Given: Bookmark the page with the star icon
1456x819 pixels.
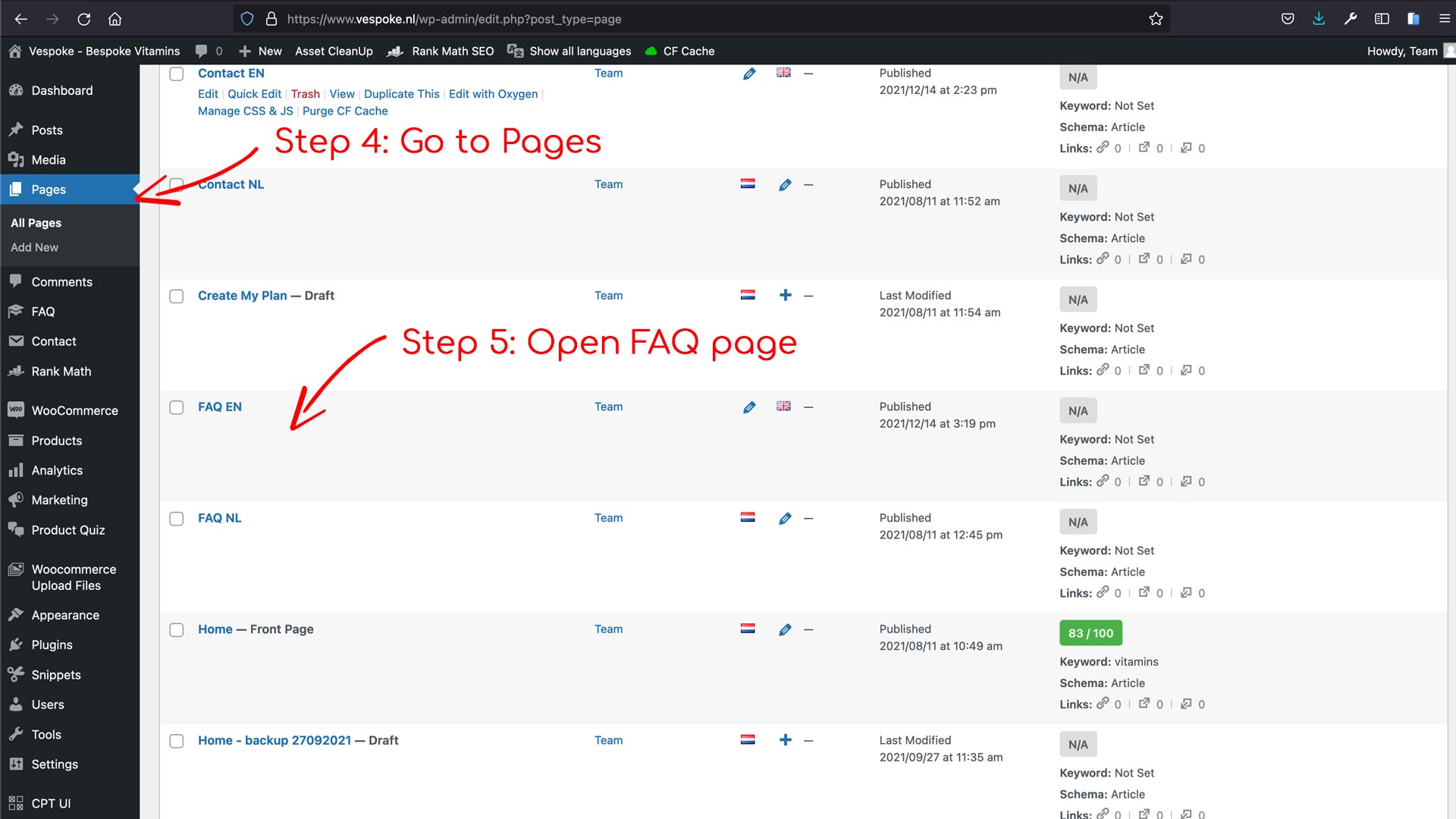Looking at the screenshot, I should coord(1155,19).
